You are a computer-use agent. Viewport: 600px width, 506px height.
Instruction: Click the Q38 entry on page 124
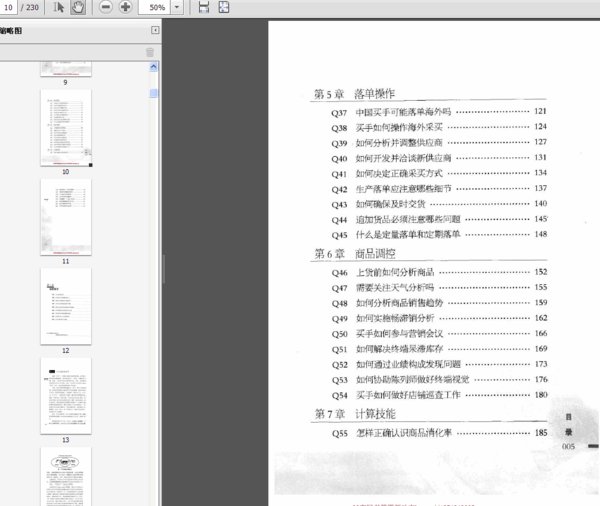(x=439, y=127)
